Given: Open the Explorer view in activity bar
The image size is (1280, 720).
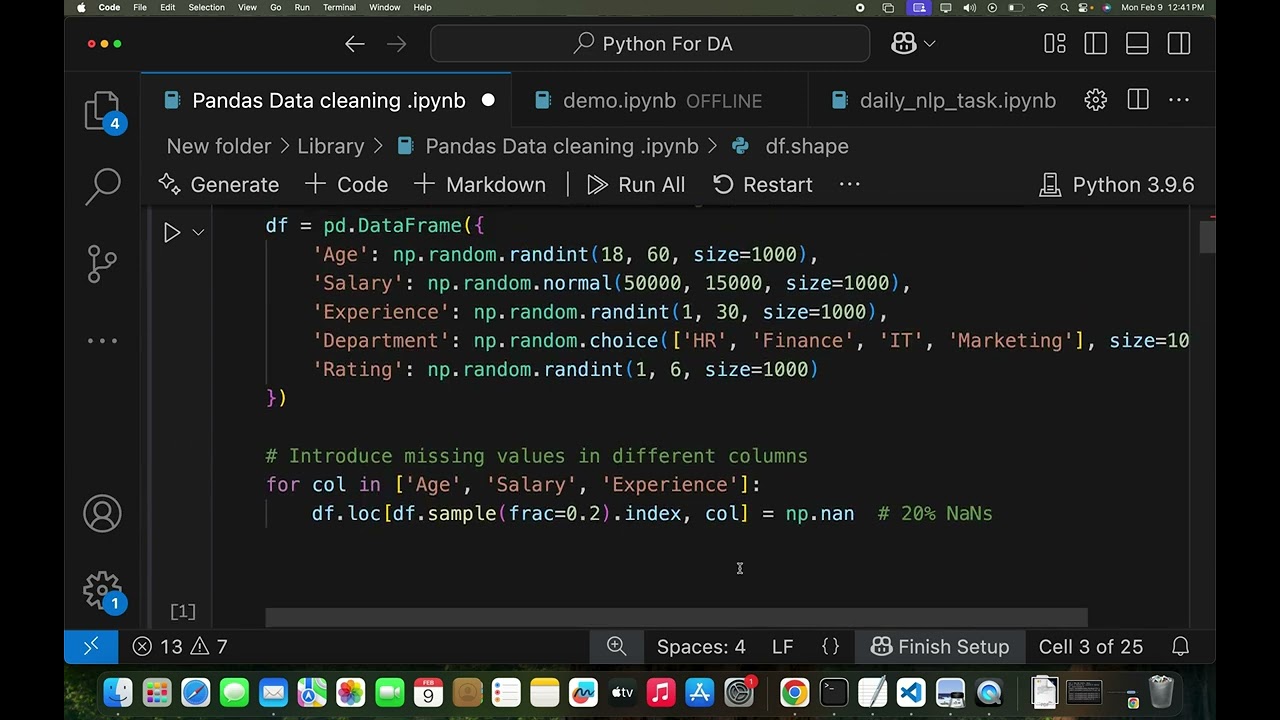Looking at the screenshot, I should pyautogui.click(x=102, y=112).
